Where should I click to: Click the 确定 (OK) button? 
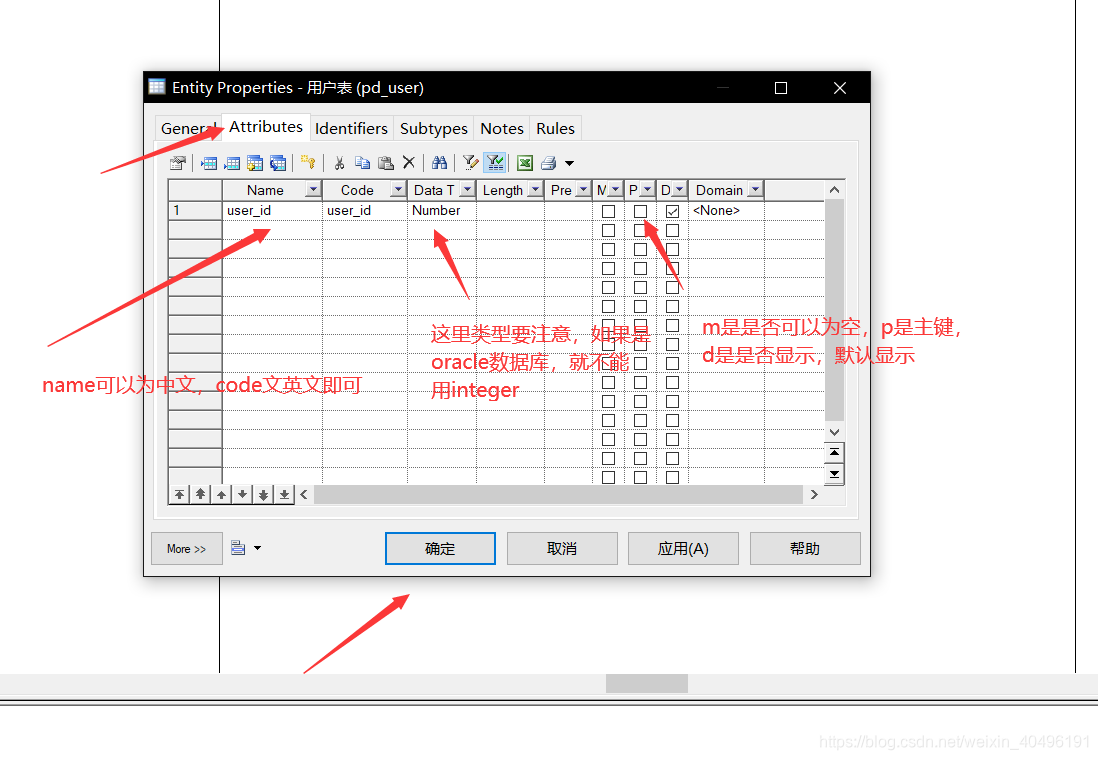pyautogui.click(x=440, y=548)
